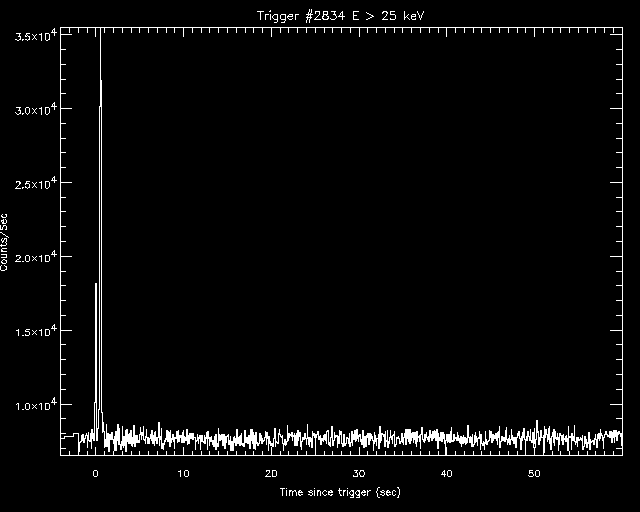Viewport: 640px width, 512px height.
Task: Select the y-axis tick label 3.5×10^4
Action: (x=36, y=35)
